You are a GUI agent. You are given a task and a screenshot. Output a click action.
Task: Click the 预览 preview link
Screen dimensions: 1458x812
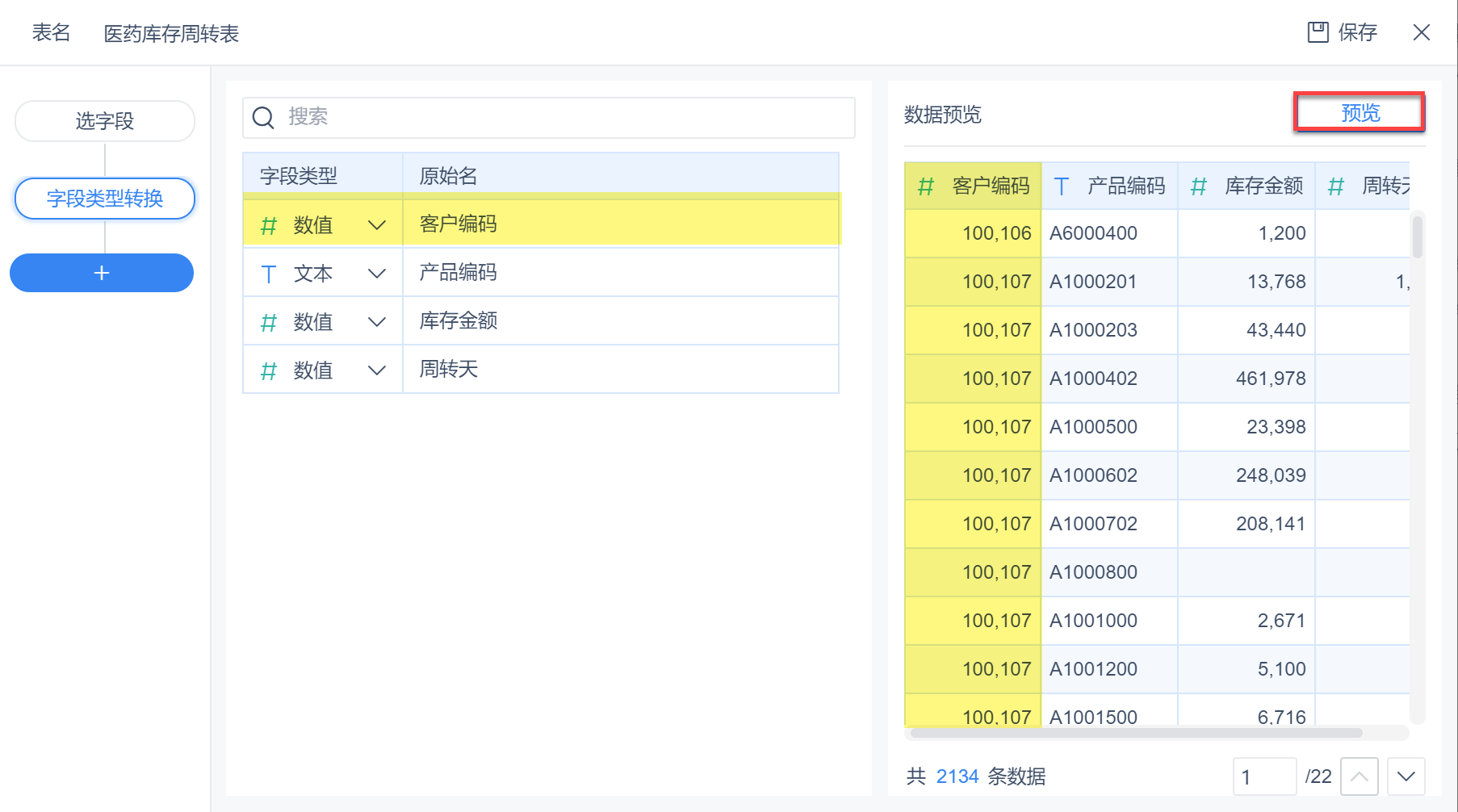click(x=1360, y=113)
